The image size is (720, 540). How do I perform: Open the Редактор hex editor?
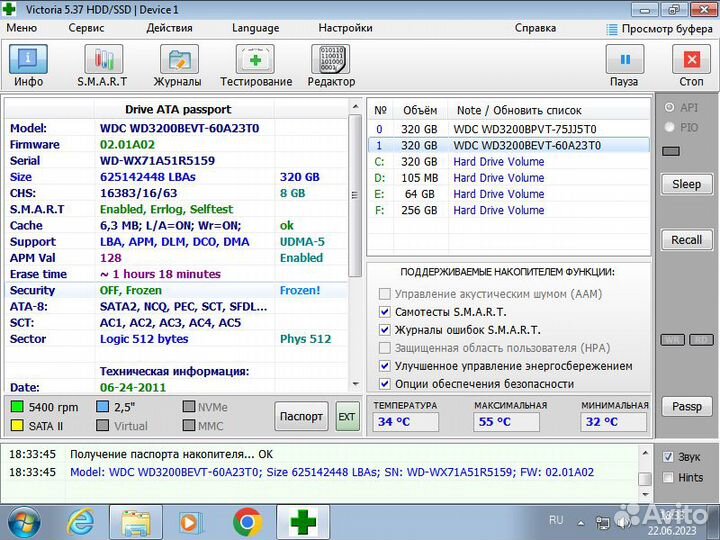331,65
